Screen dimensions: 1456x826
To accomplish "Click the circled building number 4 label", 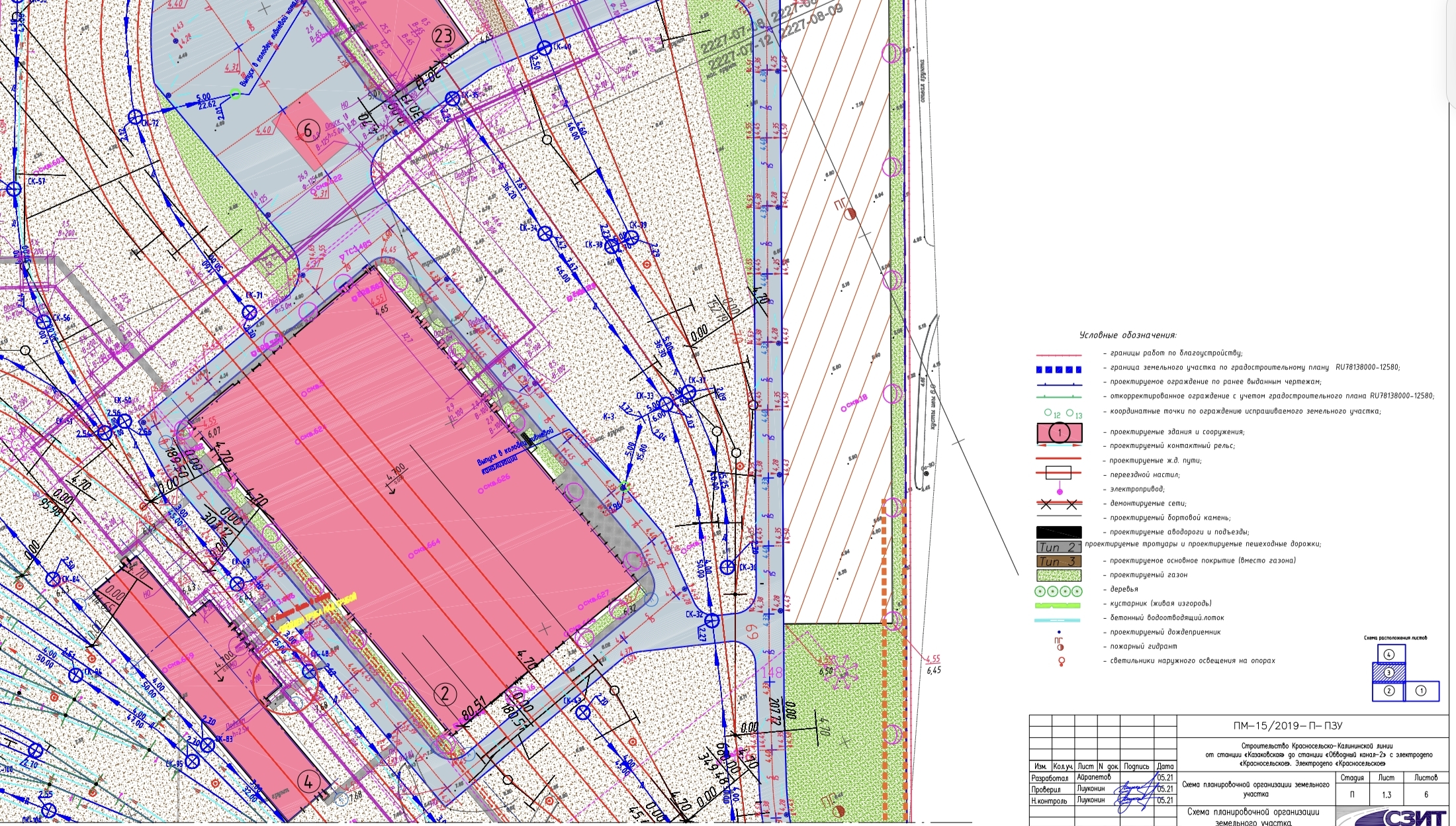I will [x=308, y=782].
